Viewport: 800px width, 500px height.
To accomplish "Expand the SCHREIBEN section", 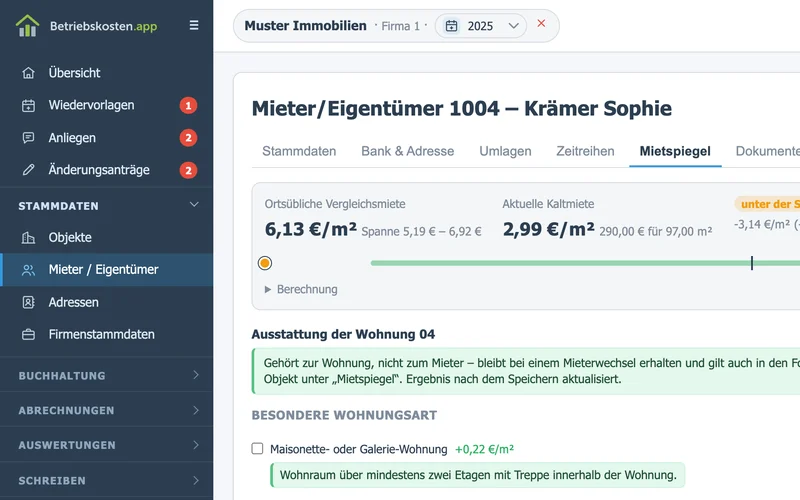I will (107, 481).
